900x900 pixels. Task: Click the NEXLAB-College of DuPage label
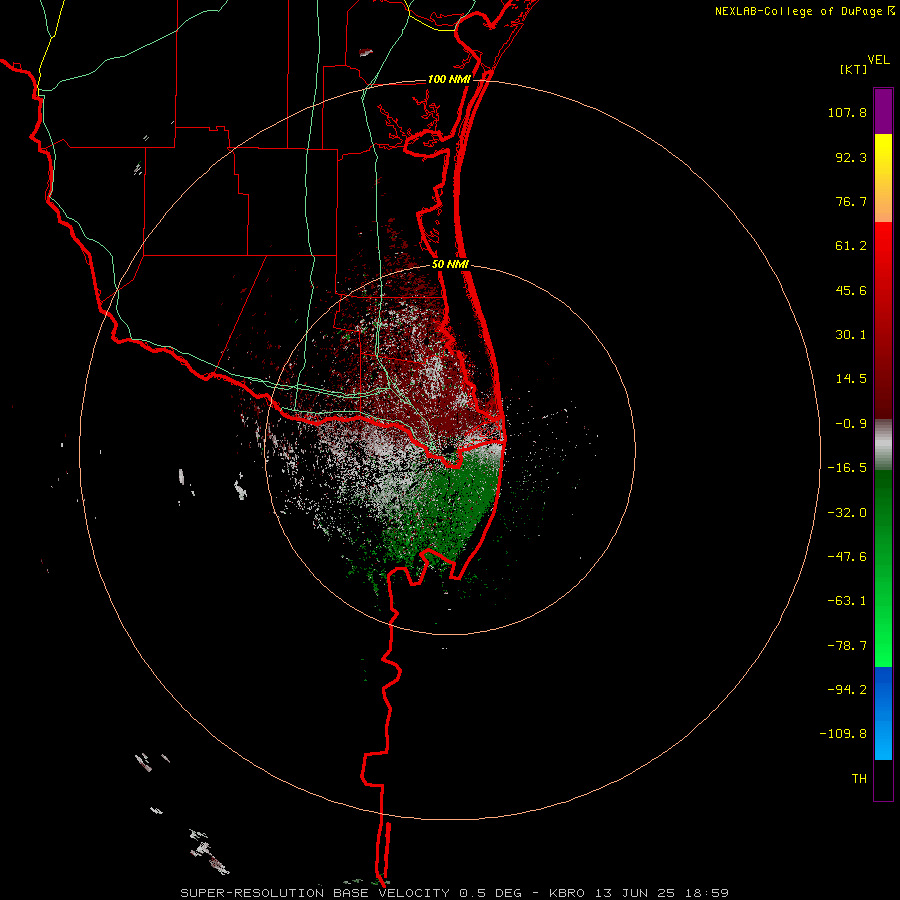pyautogui.click(x=798, y=11)
